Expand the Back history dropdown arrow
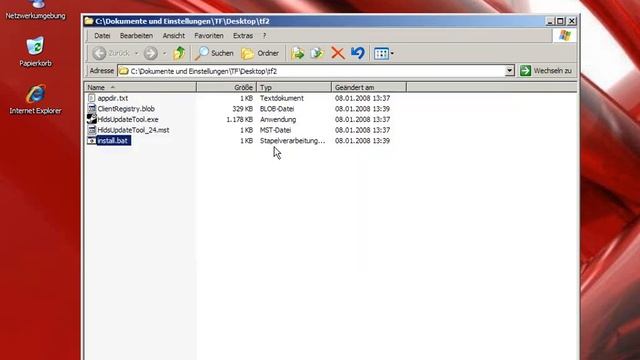The image size is (640, 360). [137, 53]
